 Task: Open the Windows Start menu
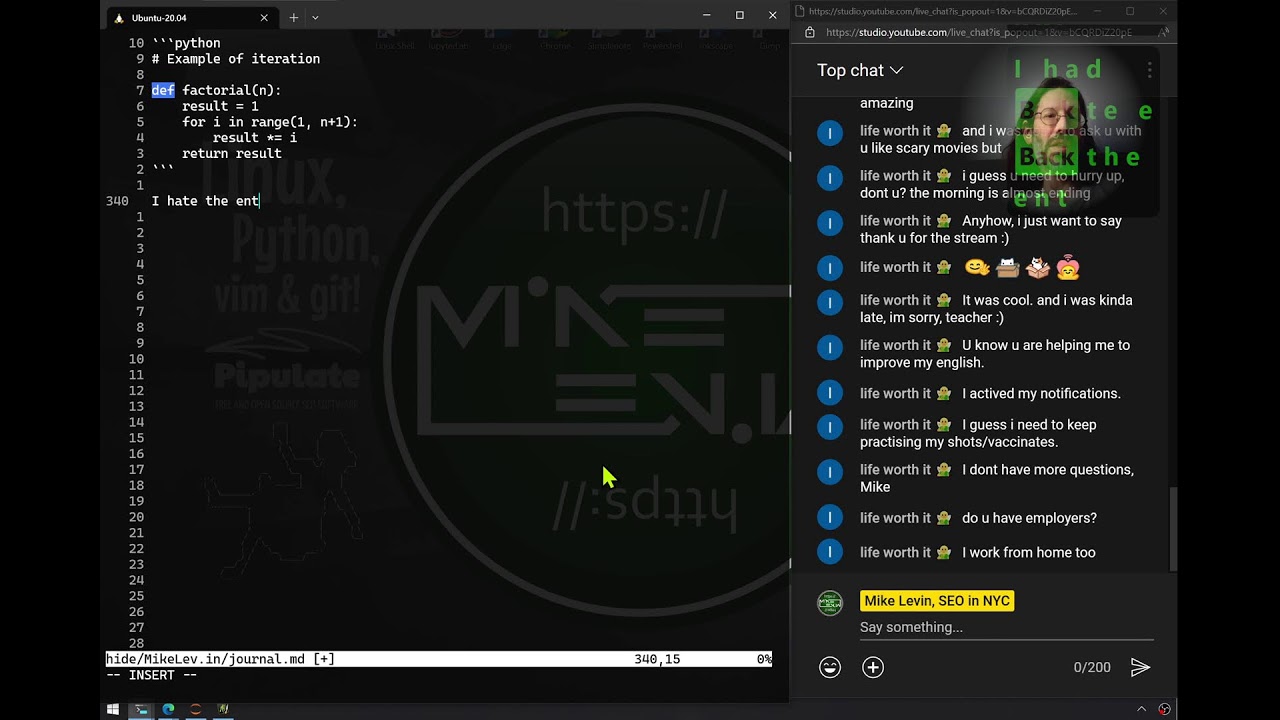coord(113,709)
